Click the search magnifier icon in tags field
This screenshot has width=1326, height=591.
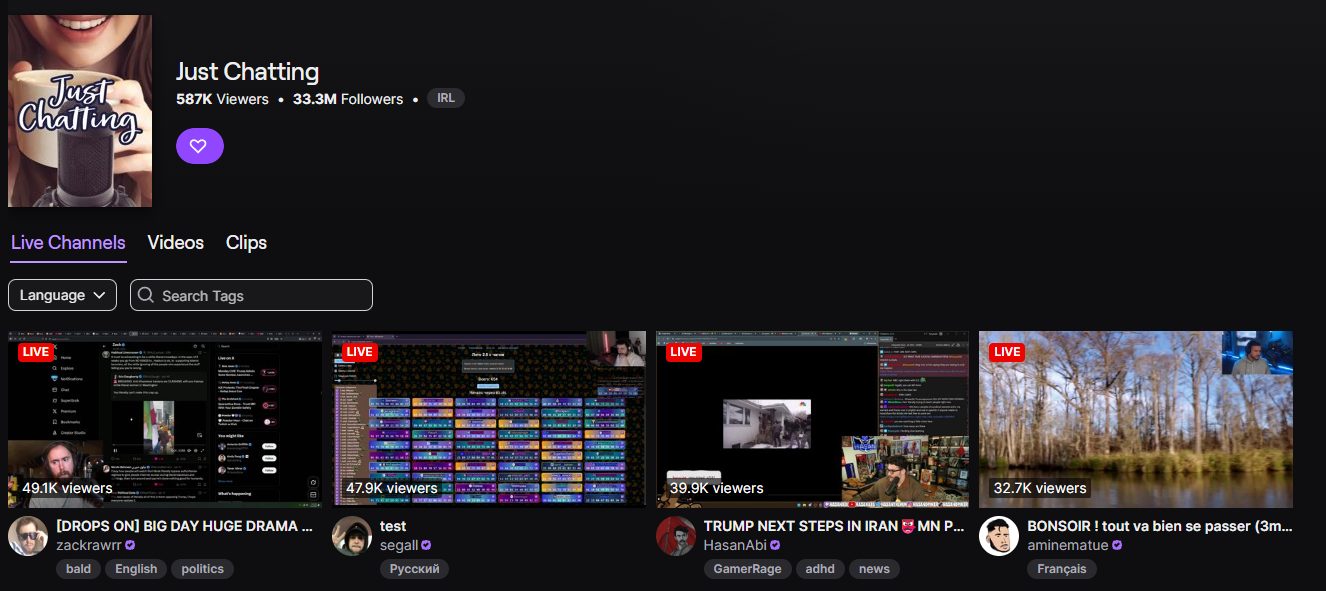[x=146, y=295]
